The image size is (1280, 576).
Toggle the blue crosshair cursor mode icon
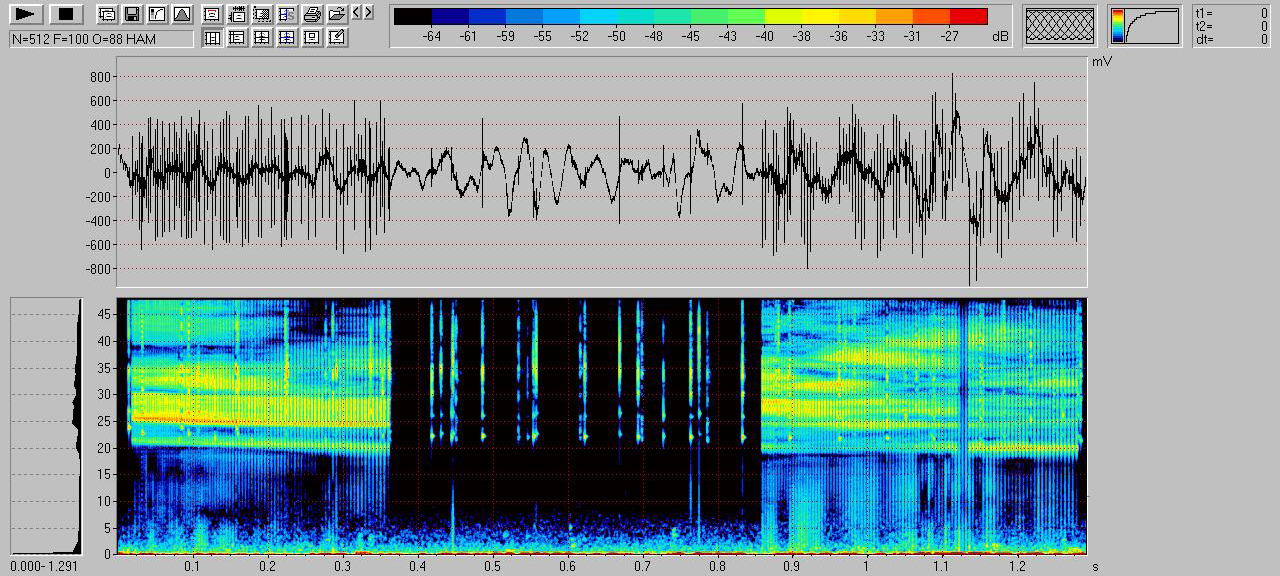point(287,38)
